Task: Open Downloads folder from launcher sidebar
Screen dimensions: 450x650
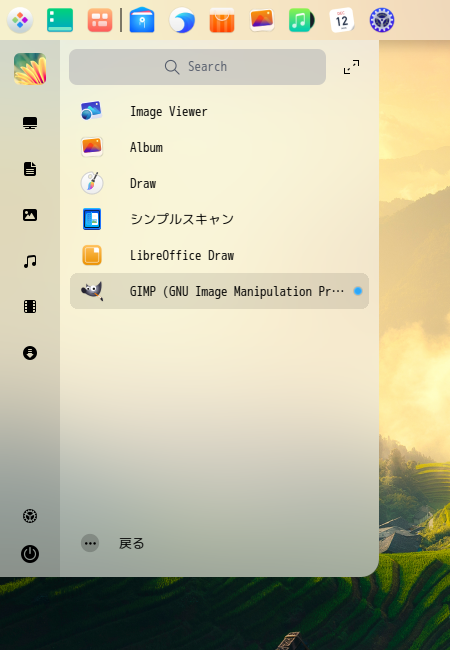Action: [x=30, y=353]
